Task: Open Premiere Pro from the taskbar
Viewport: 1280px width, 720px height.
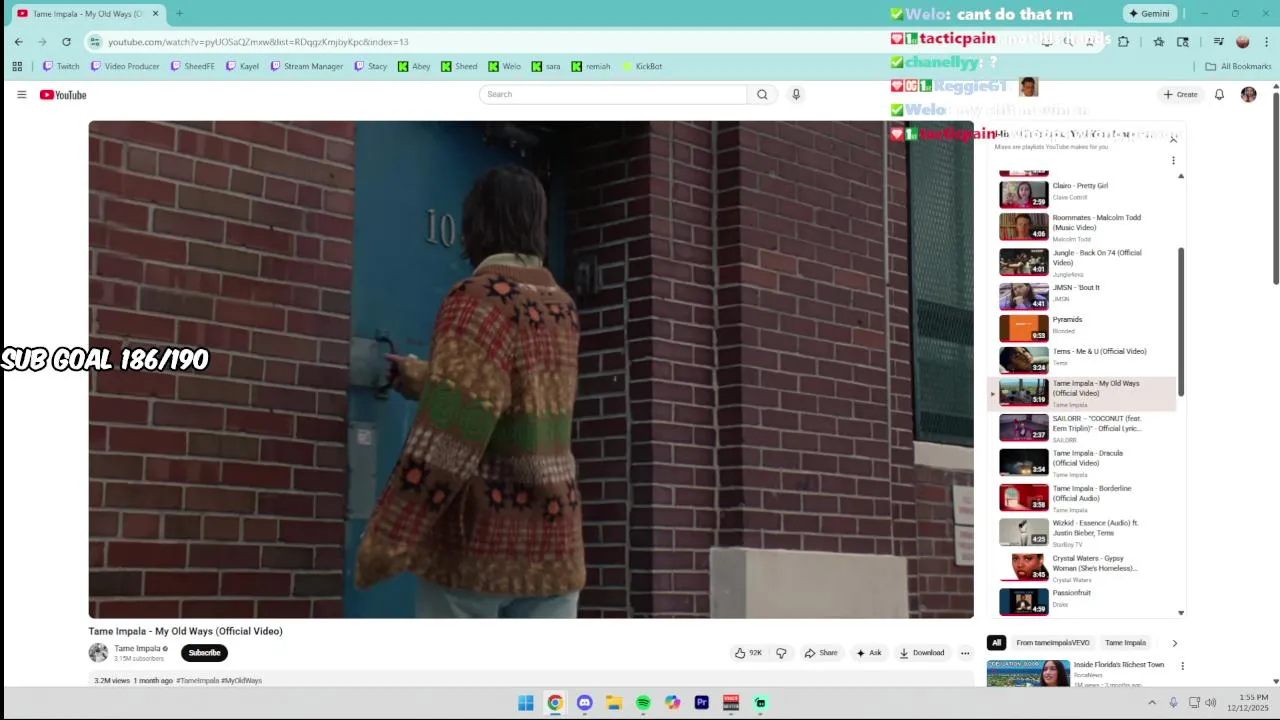Action: pos(701,703)
